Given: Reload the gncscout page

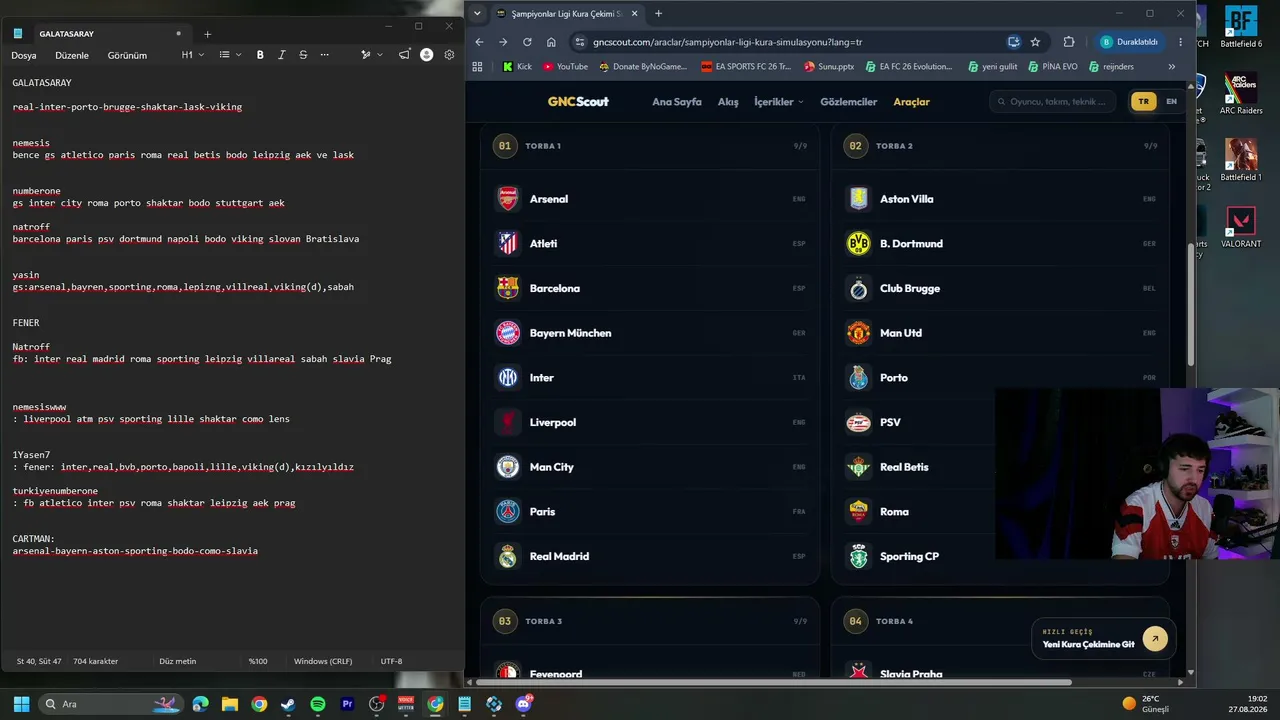Looking at the screenshot, I should [x=527, y=42].
